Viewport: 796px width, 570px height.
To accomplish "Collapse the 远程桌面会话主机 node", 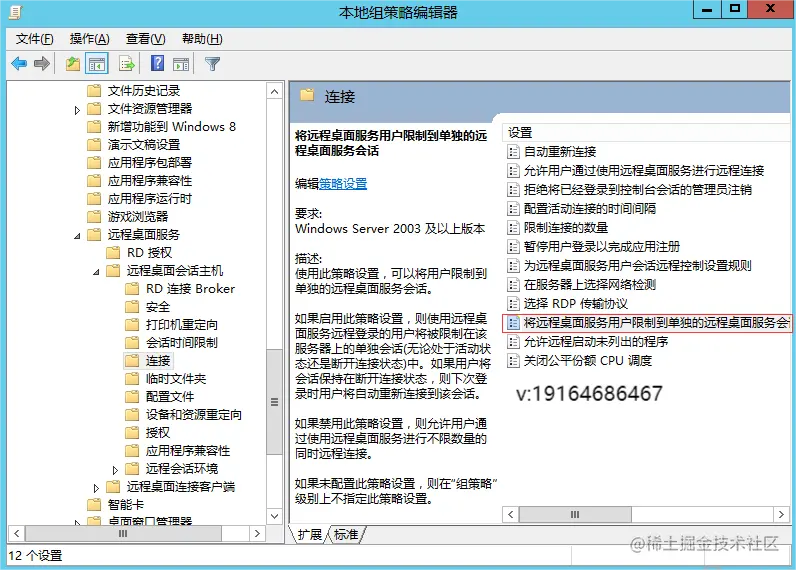I will [96, 272].
